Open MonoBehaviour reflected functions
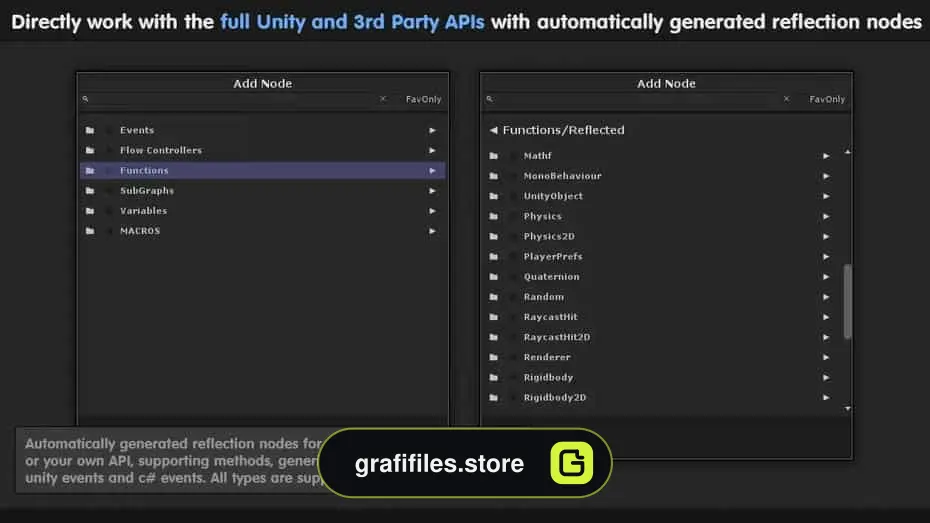Viewport: 930px width, 523px height. pos(661,176)
